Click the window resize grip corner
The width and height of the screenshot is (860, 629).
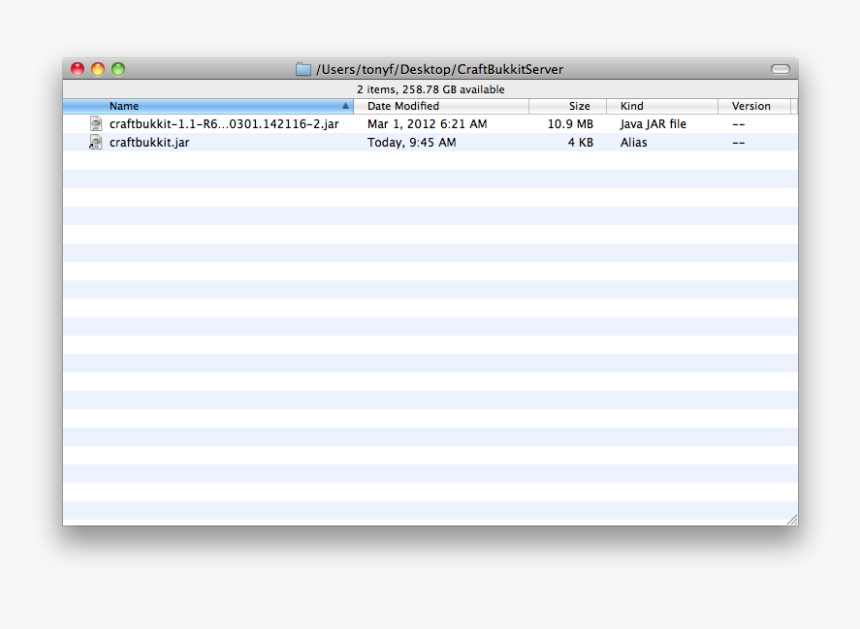tap(792, 520)
